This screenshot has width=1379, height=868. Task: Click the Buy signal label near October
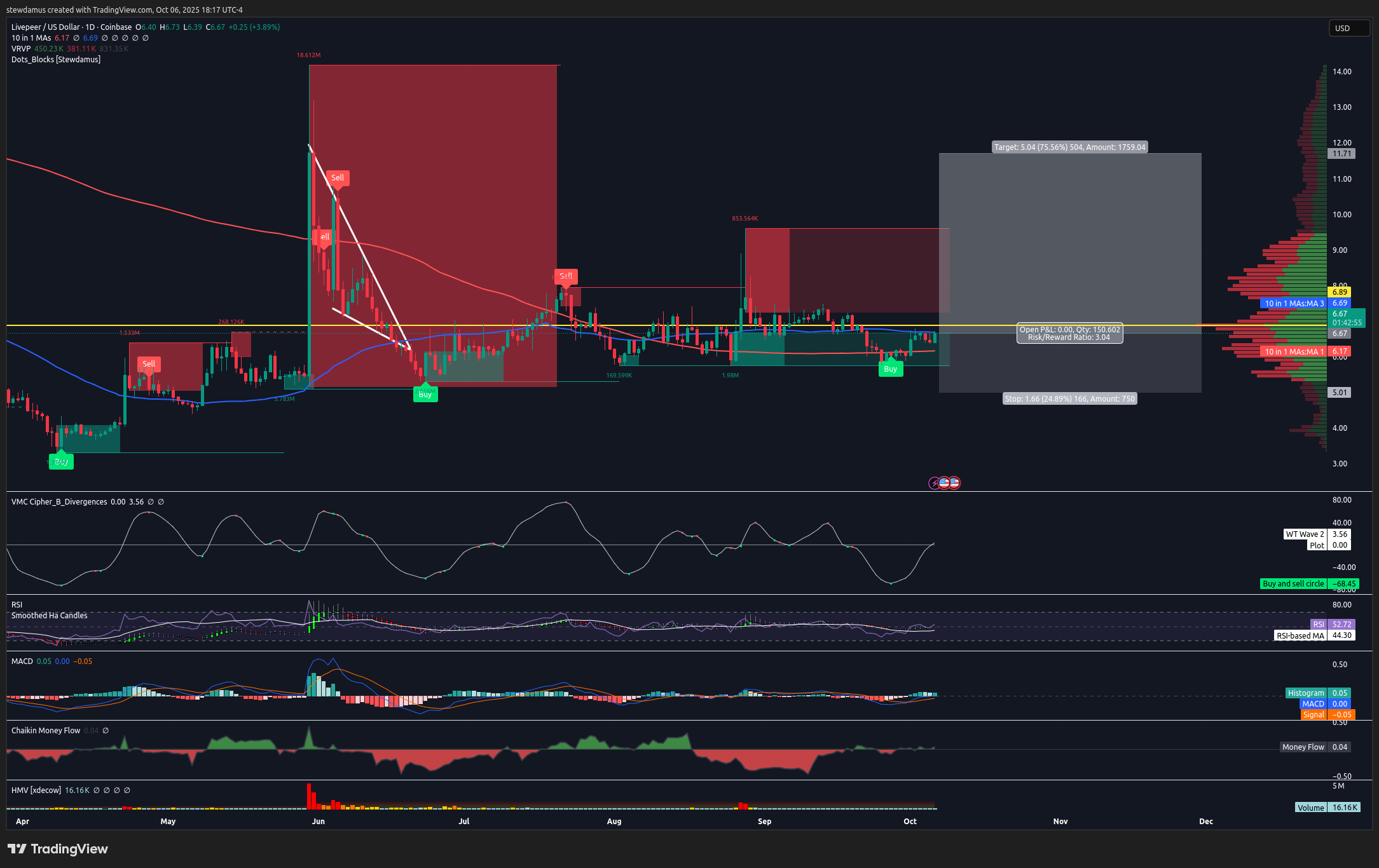tap(890, 369)
